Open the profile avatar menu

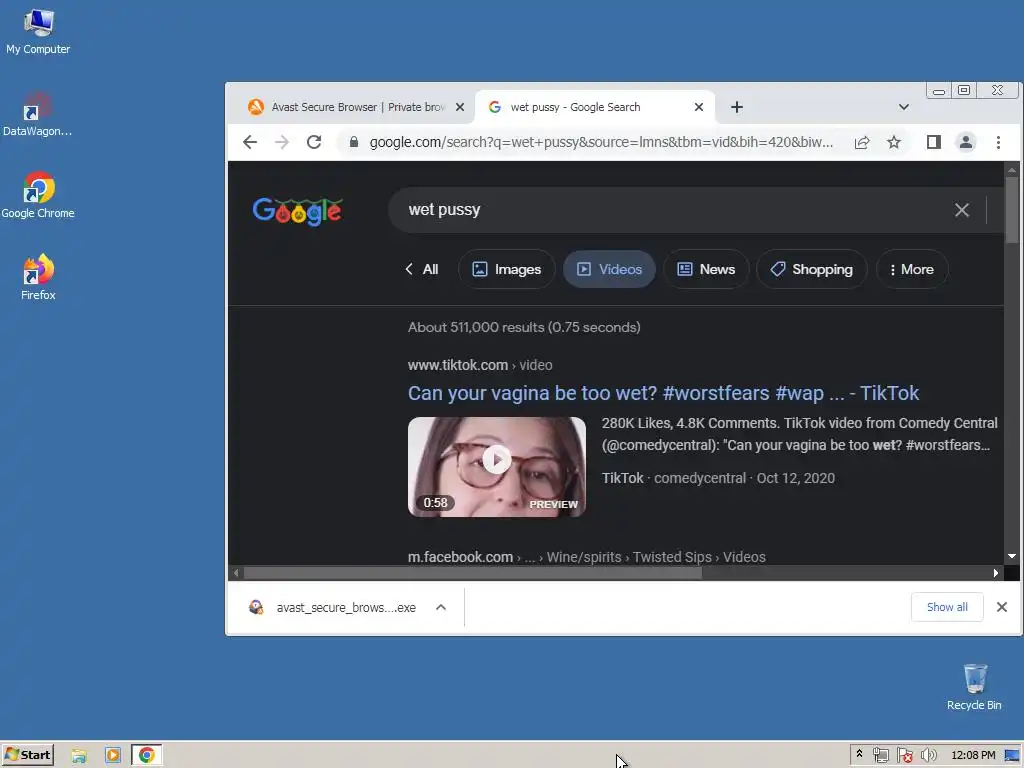pos(966,142)
